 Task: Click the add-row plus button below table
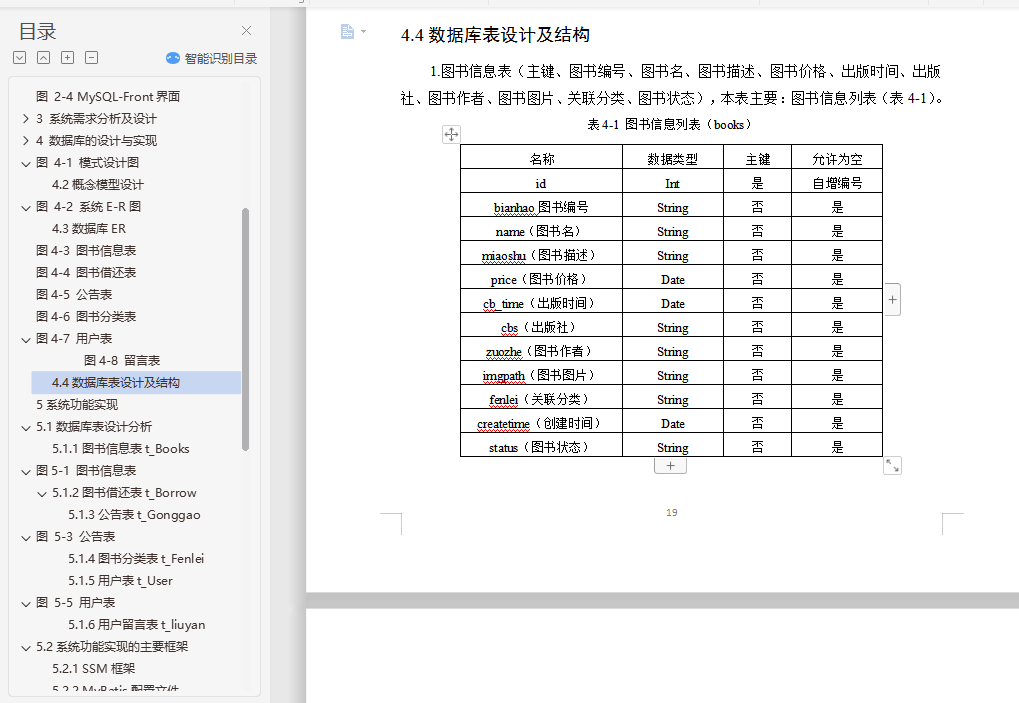671,465
